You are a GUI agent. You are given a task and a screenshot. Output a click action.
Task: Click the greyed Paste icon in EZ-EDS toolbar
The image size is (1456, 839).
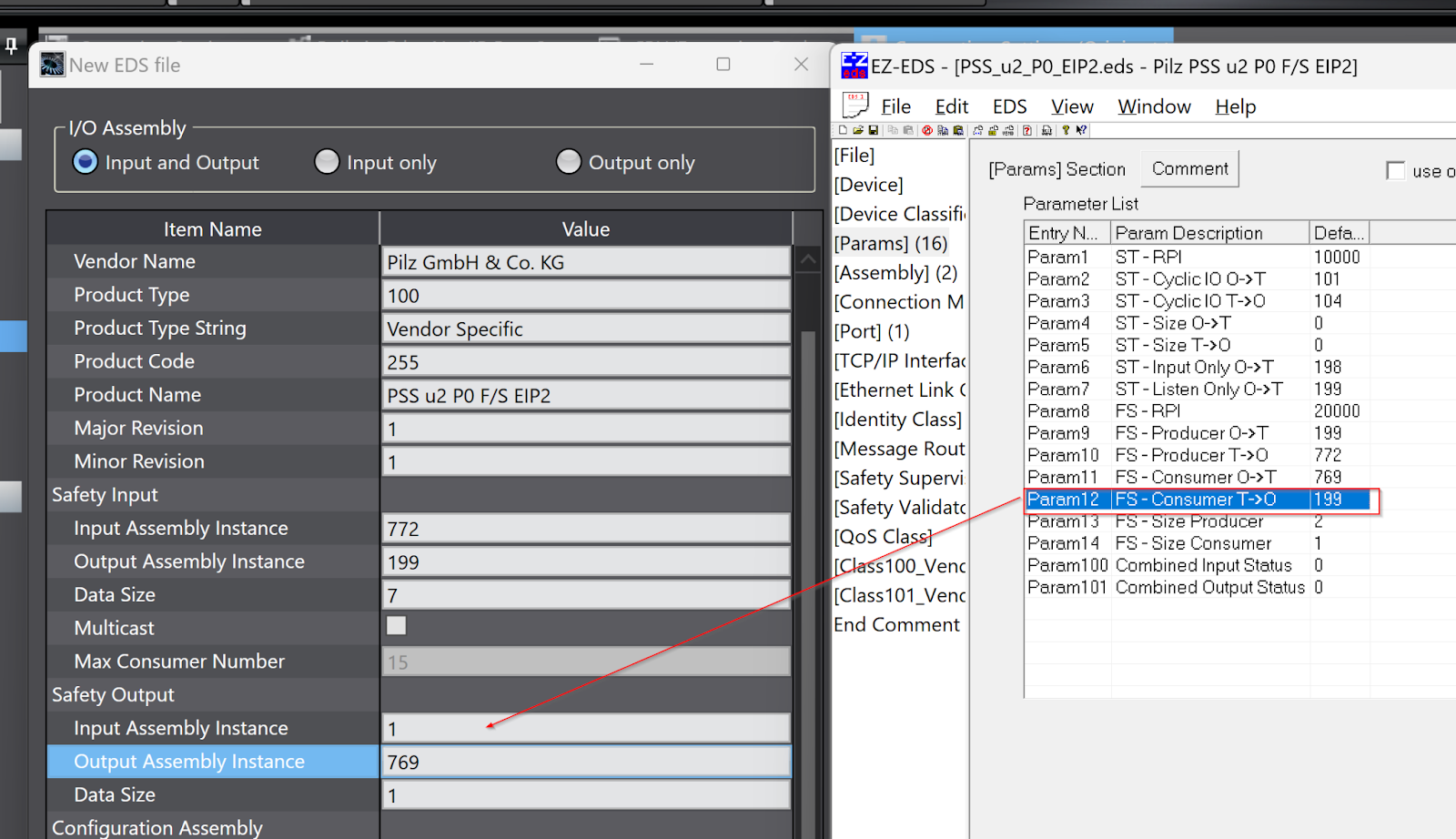[x=908, y=130]
